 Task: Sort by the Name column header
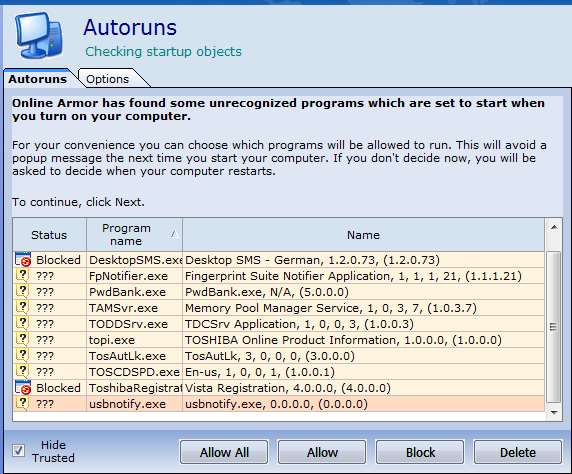pyautogui.click(x=363, y=235)
